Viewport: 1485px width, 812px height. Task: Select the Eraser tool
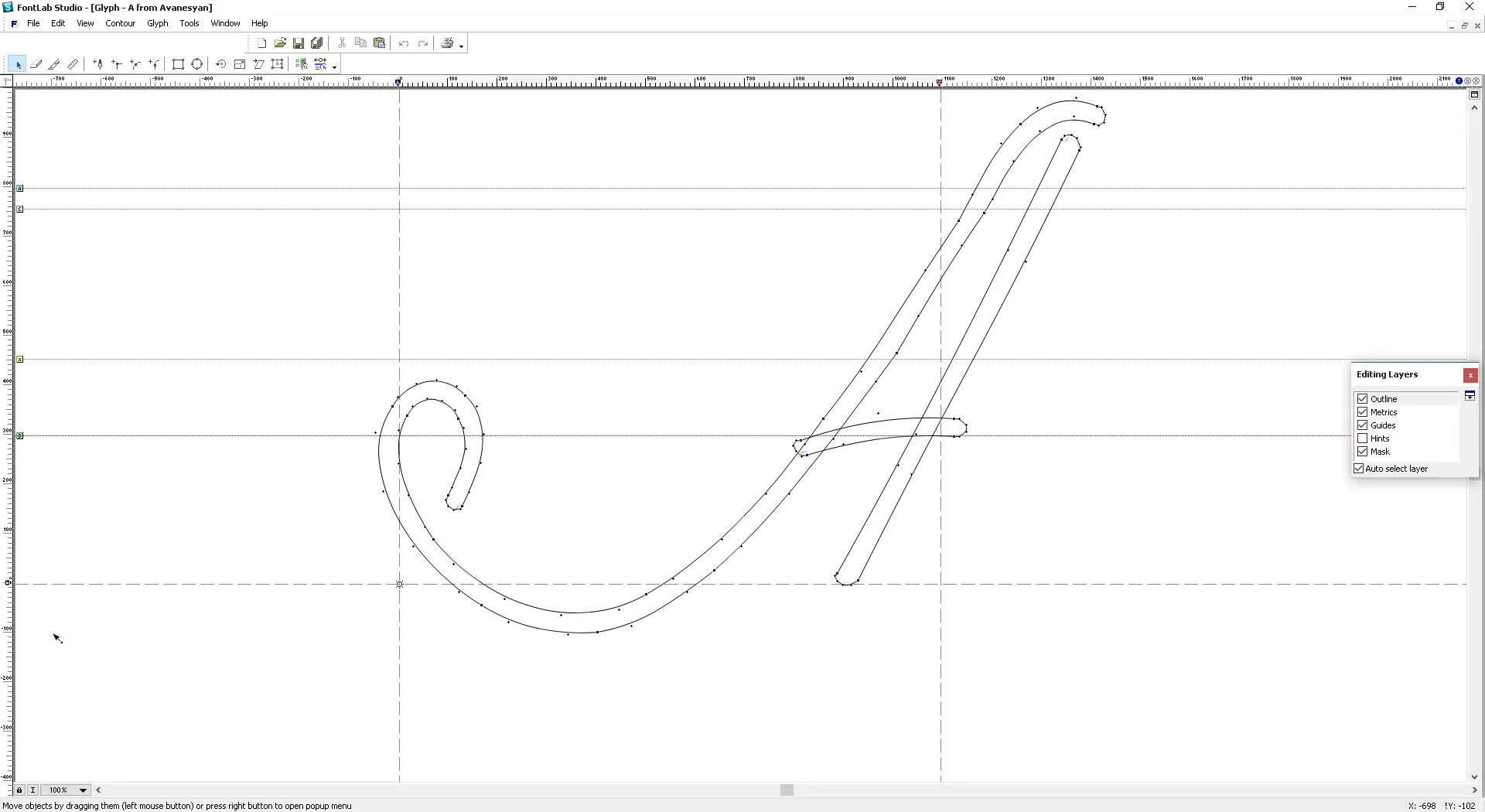click(x=36, y=64)
